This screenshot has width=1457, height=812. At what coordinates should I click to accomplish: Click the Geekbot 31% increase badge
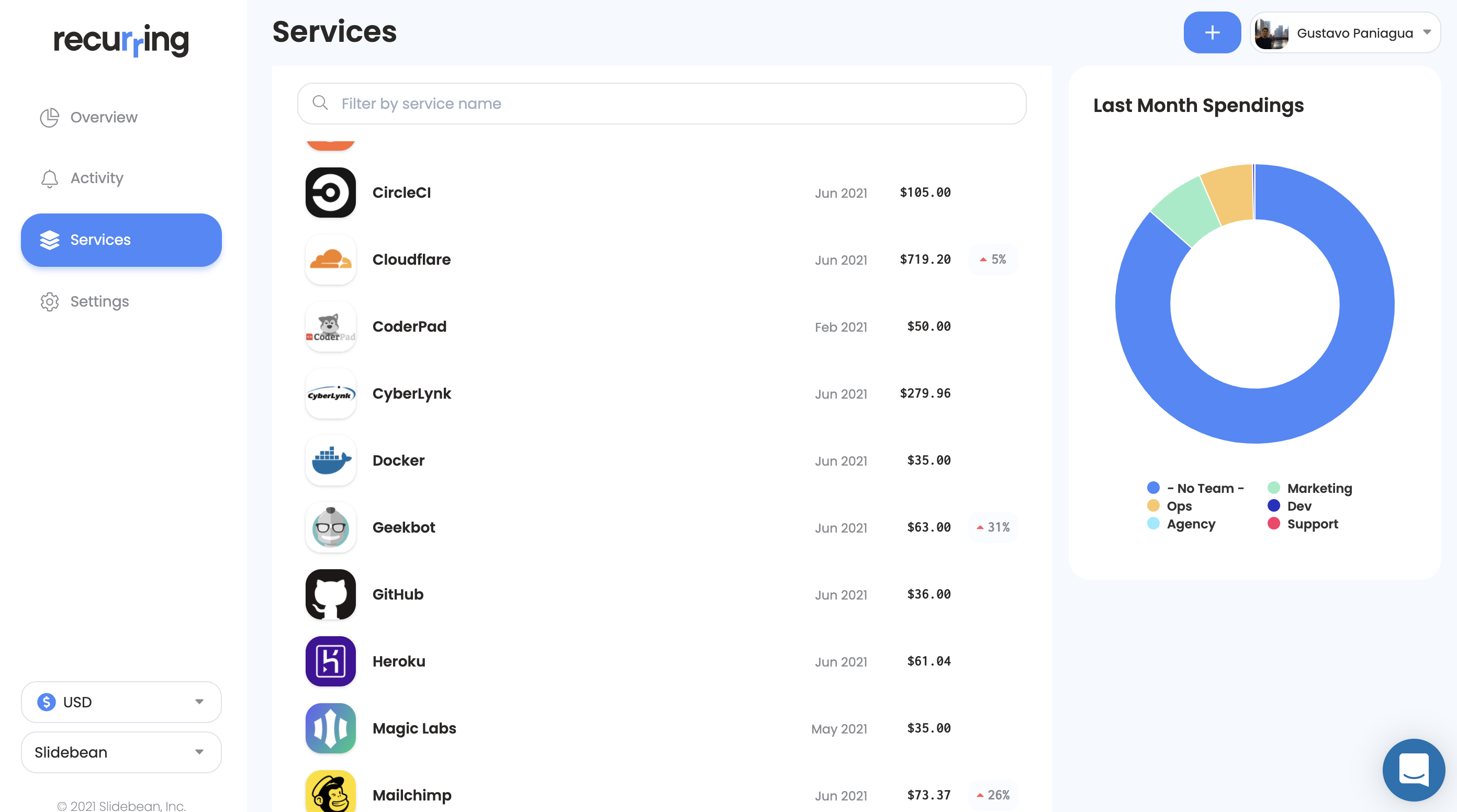pos(993,527)
